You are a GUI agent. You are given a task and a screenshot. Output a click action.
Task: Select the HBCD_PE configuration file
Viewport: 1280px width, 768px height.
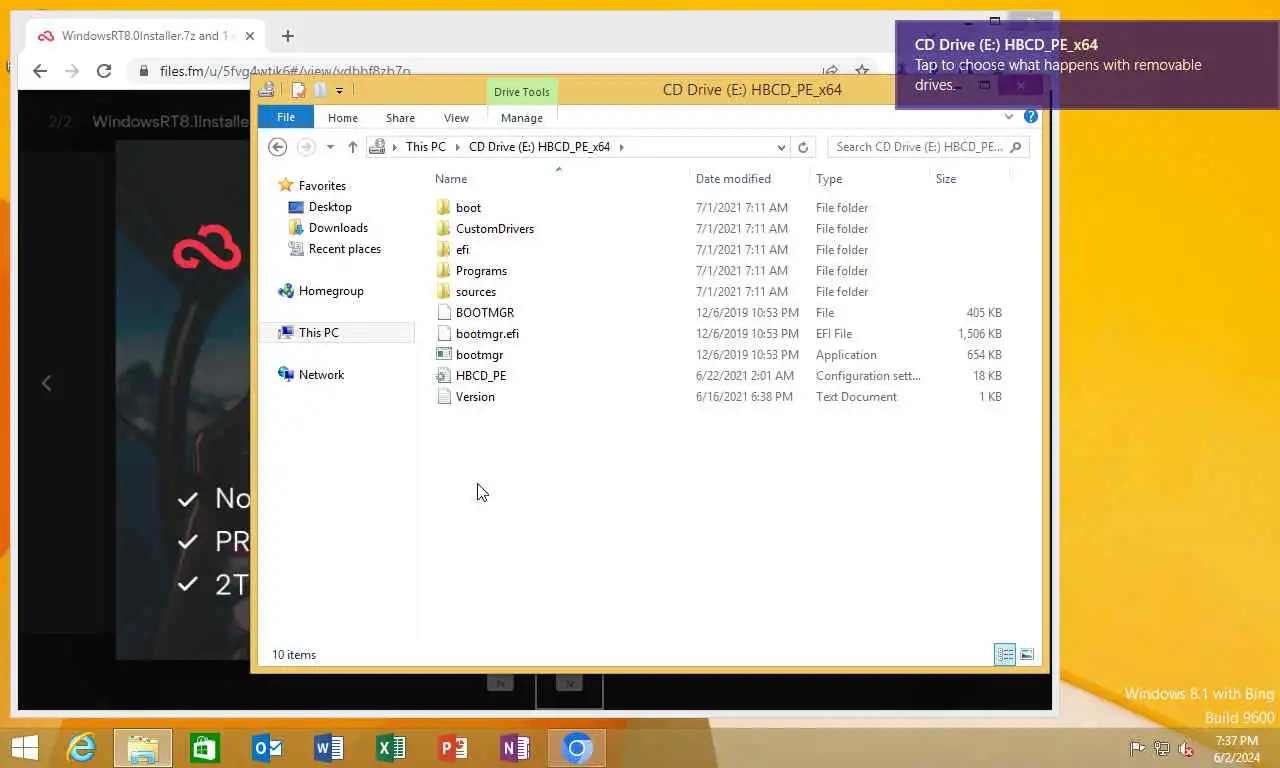click(481, 376)
